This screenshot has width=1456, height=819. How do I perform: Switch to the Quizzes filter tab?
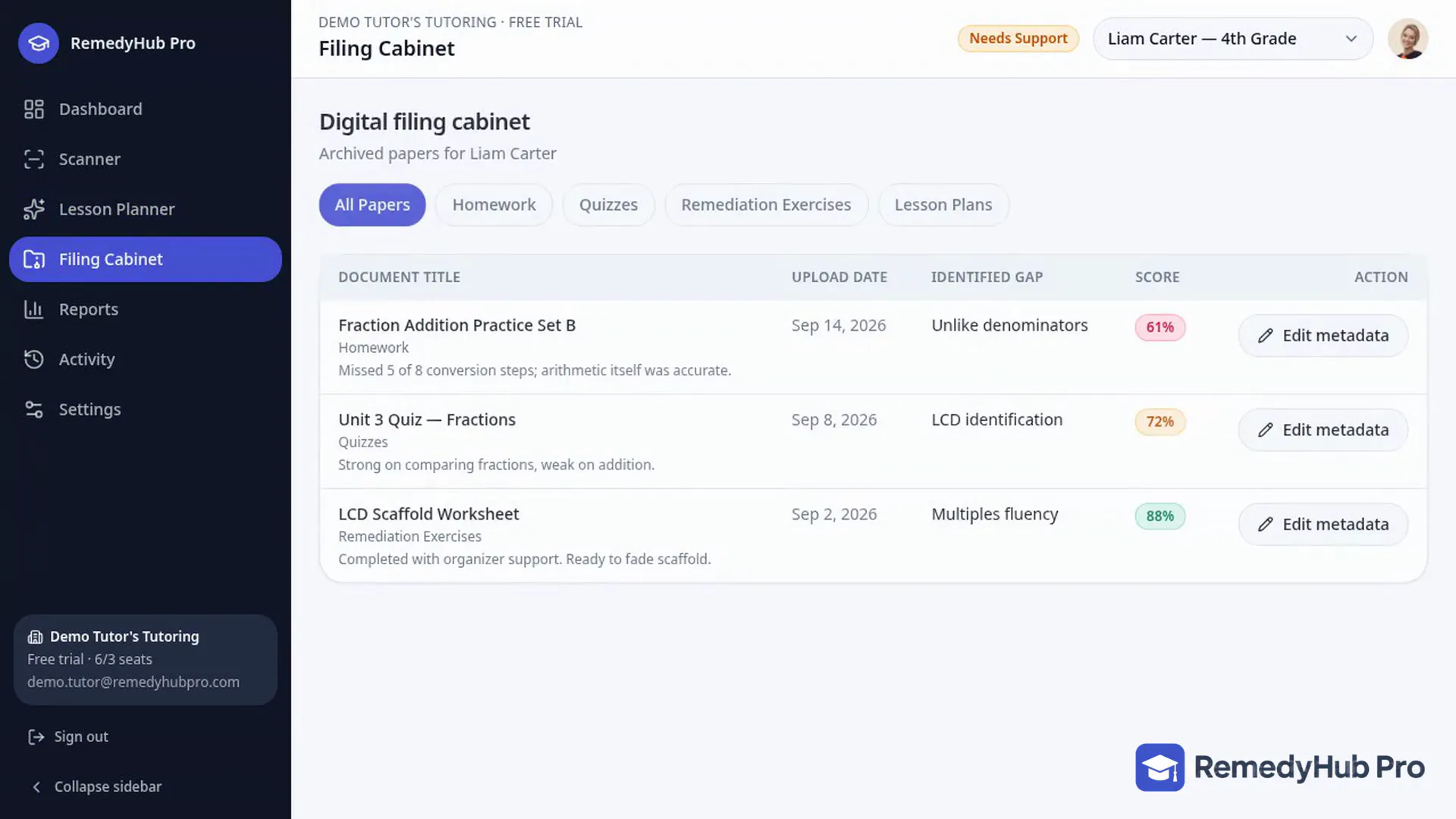(608, 205)
